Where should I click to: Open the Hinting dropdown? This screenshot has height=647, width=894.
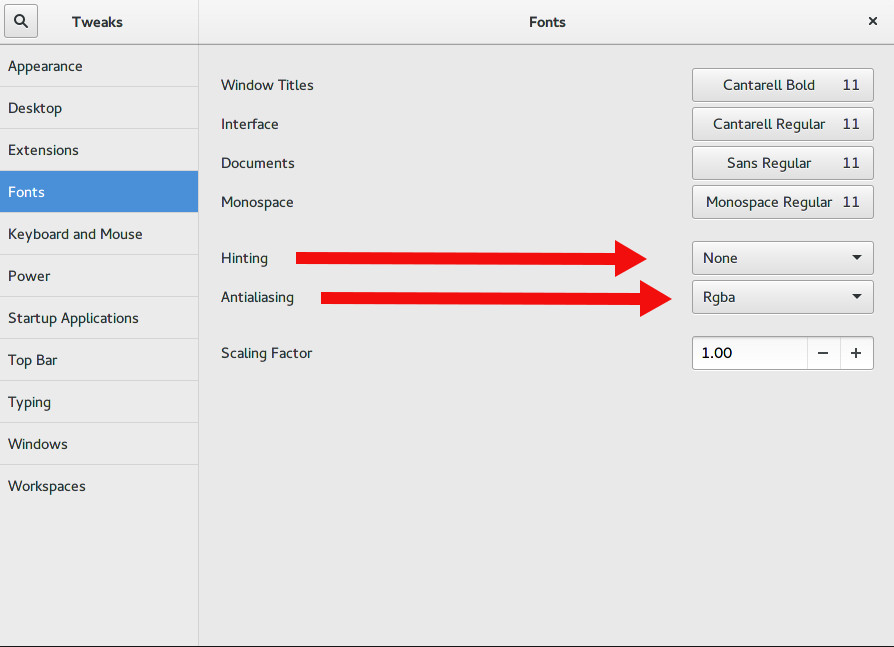(782, 258)
